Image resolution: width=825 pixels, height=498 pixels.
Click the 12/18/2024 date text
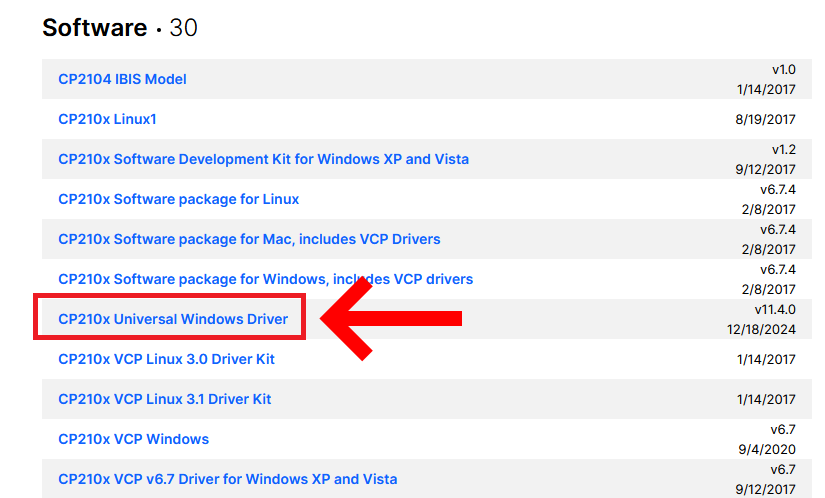[761, 330]
